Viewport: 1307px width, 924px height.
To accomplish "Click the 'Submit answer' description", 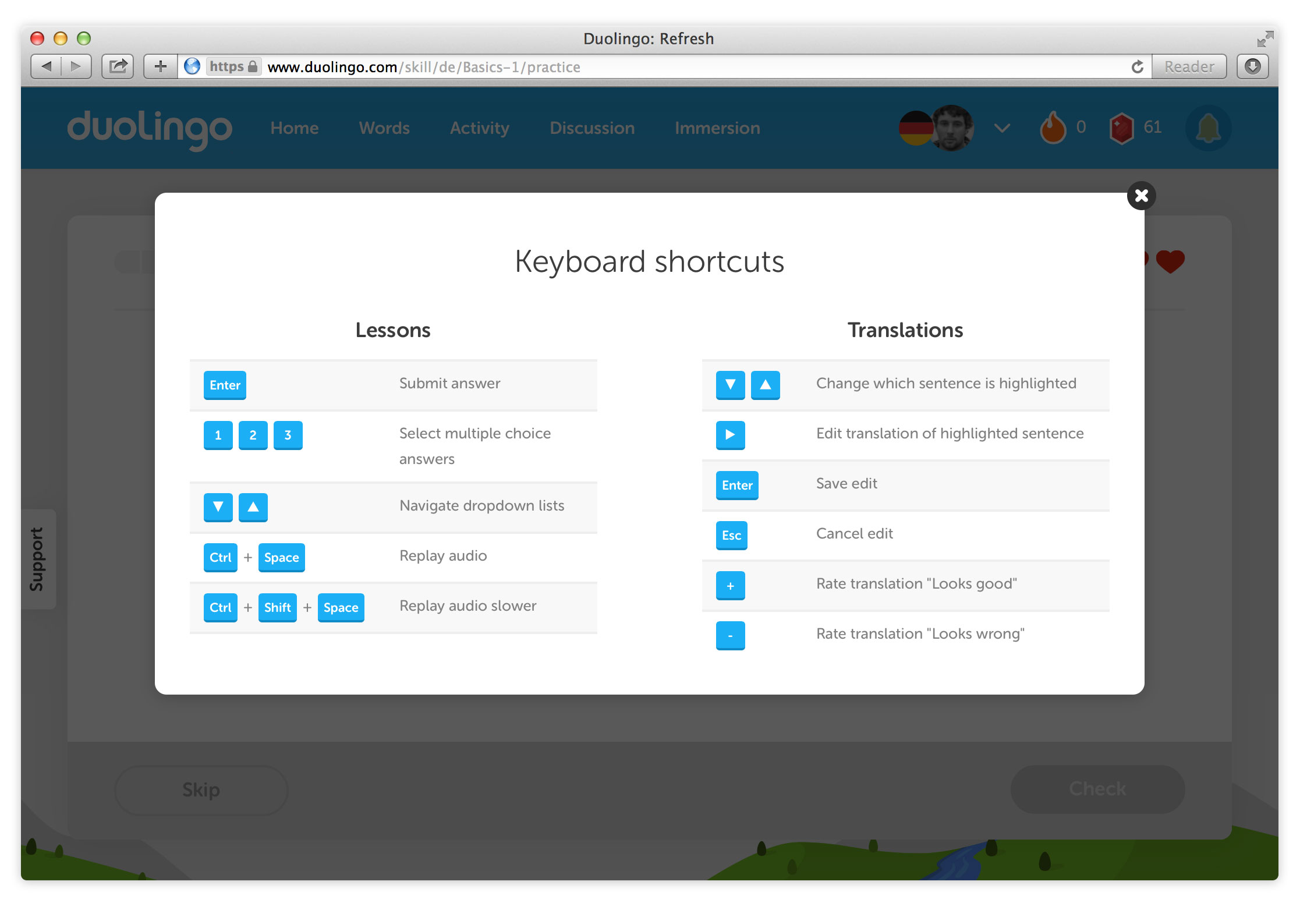I will pos(450,383).
